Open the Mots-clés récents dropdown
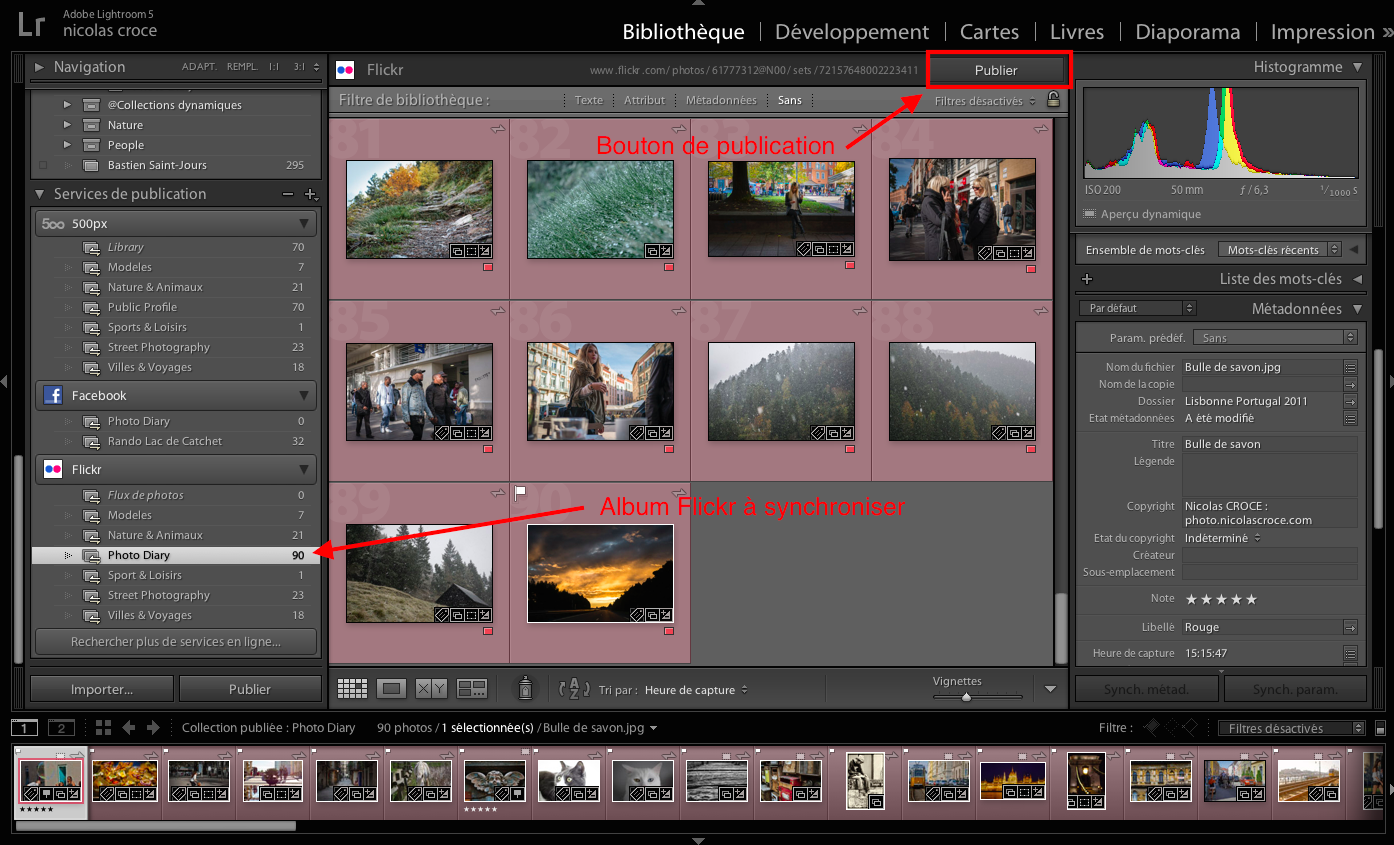This screenshot has height=845, width=1394. pos(1279,250)
